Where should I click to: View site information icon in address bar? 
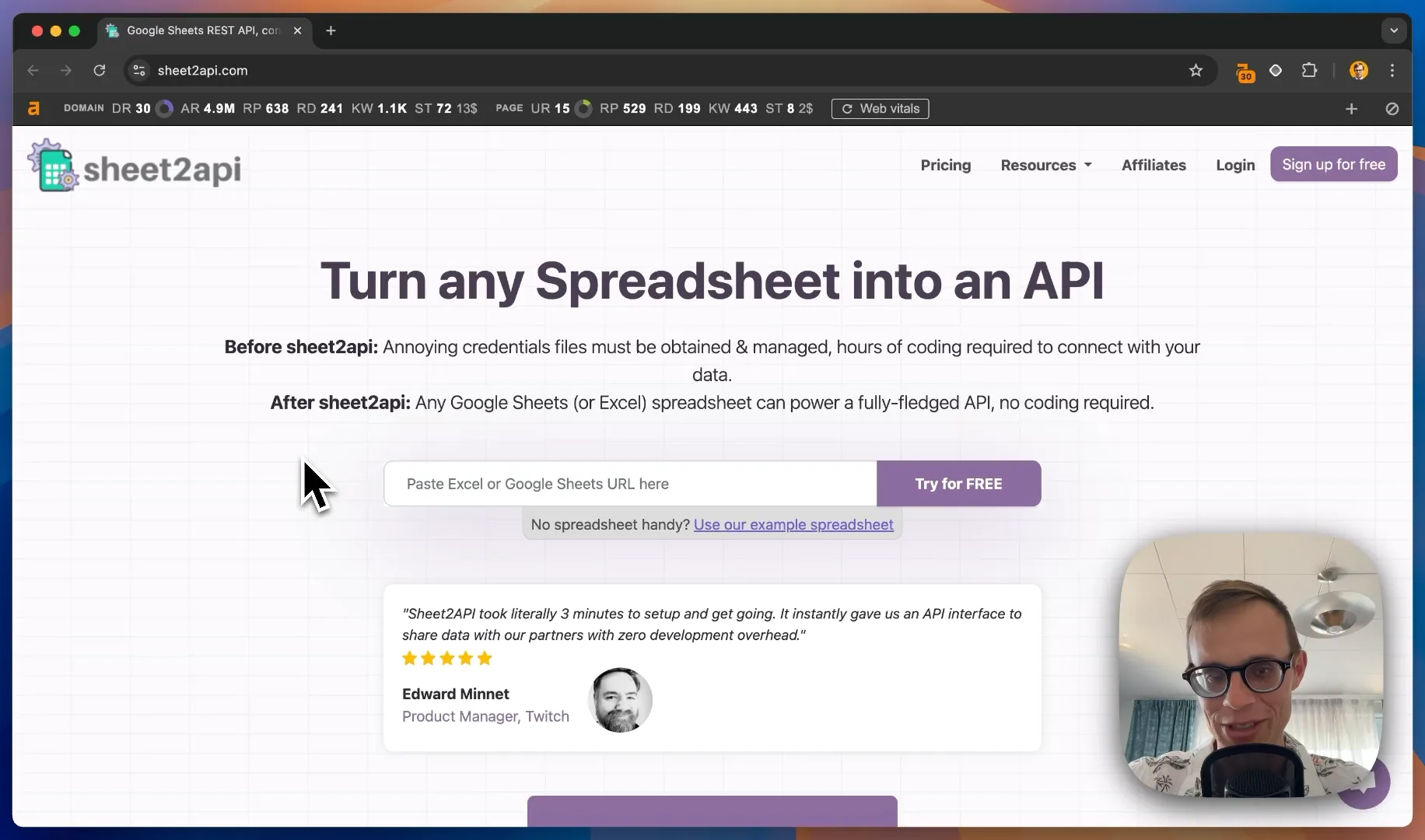[x=139, y=71]
